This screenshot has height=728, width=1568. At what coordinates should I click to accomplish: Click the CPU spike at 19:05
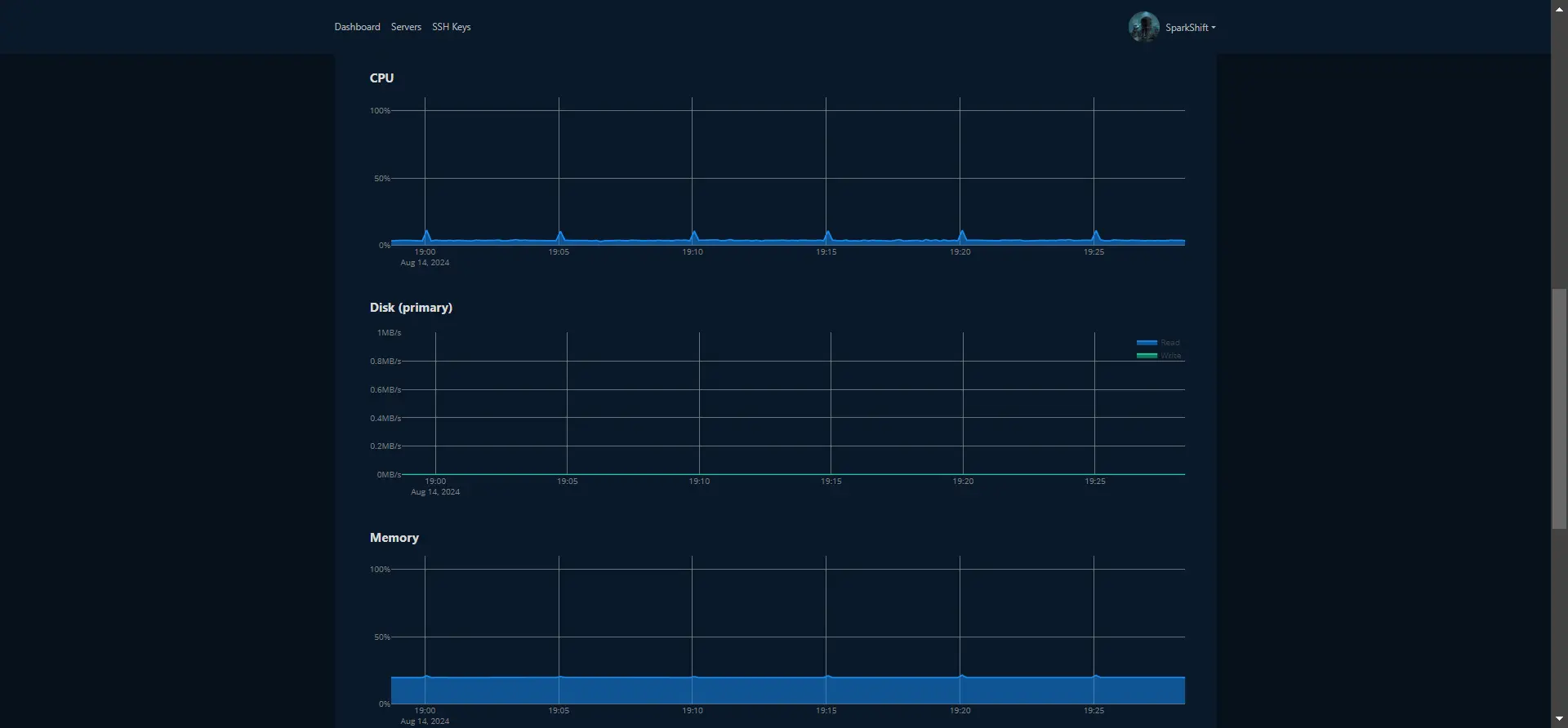click(x=560, y=236)
